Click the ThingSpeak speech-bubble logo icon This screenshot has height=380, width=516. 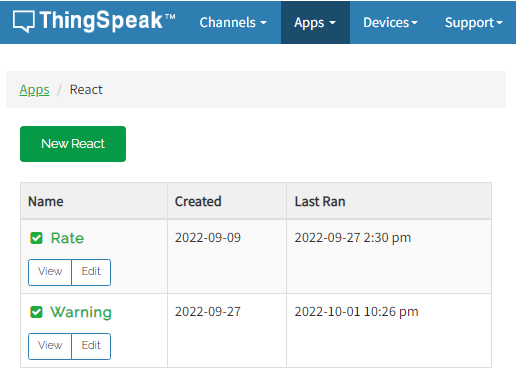click(x=23, y=22)
